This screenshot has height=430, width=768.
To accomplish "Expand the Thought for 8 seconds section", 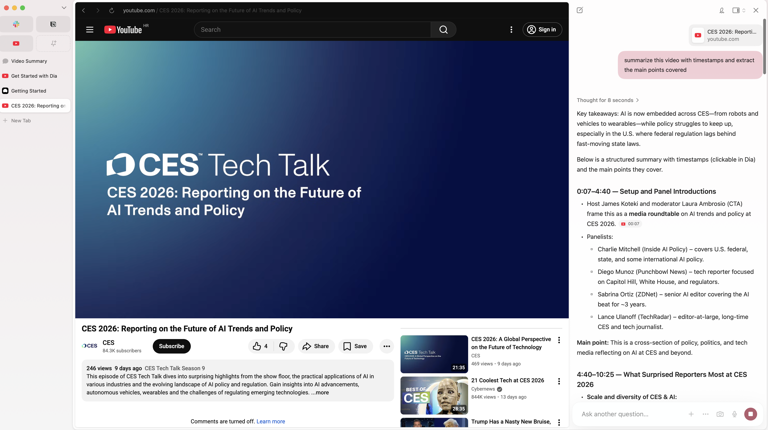I will coord(608,100).
